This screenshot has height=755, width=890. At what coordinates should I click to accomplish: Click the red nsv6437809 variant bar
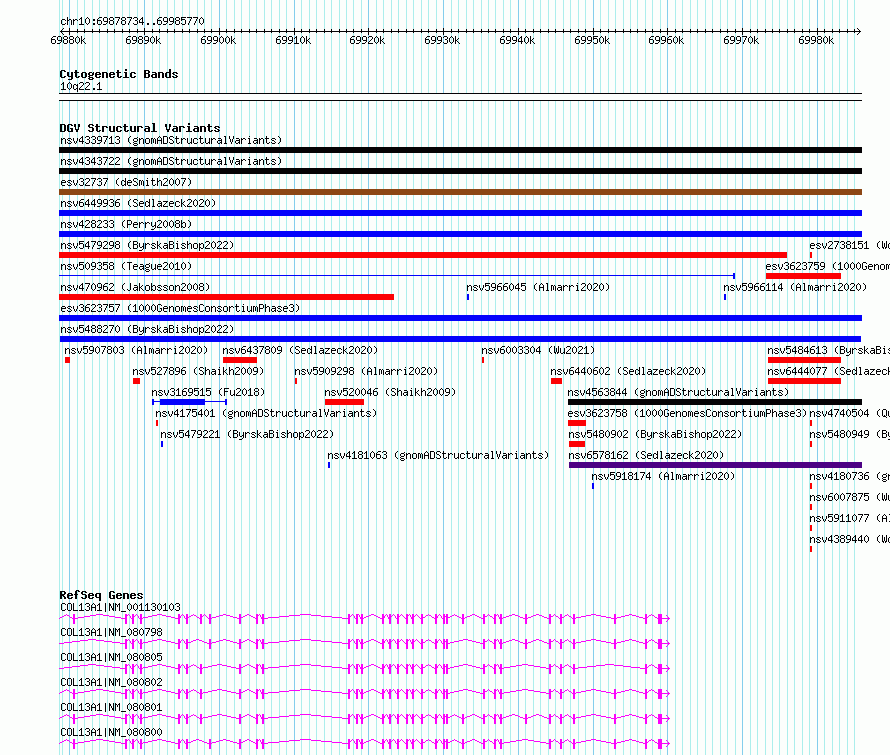click(x=240, y=360)
